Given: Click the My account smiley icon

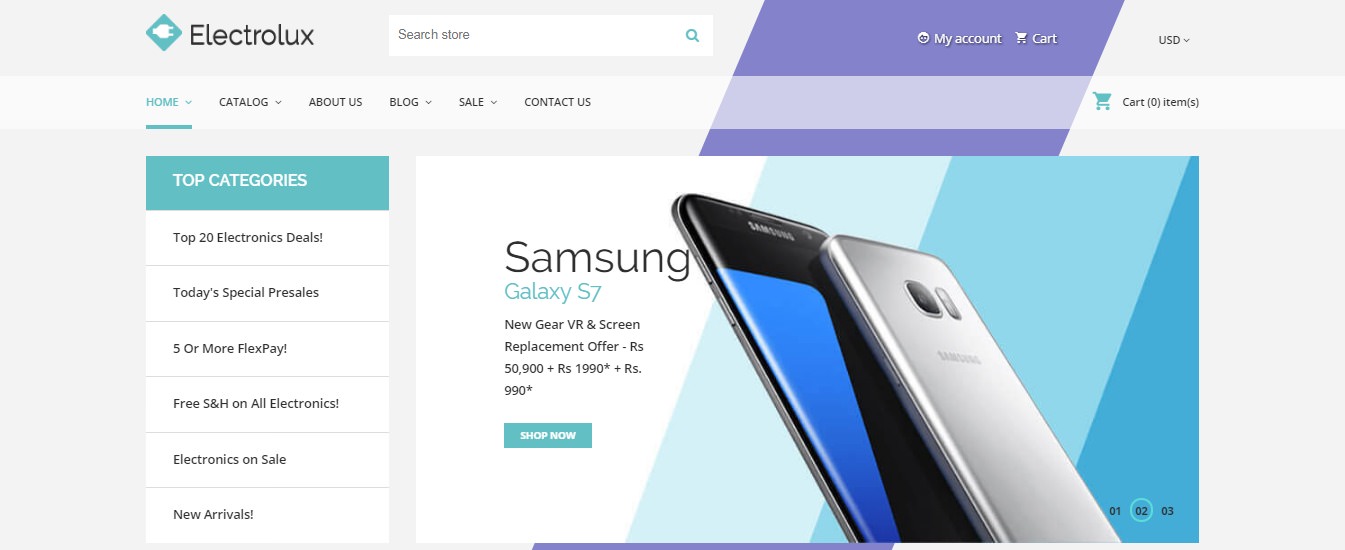Looking at the screenshot, I should point(923,38).
